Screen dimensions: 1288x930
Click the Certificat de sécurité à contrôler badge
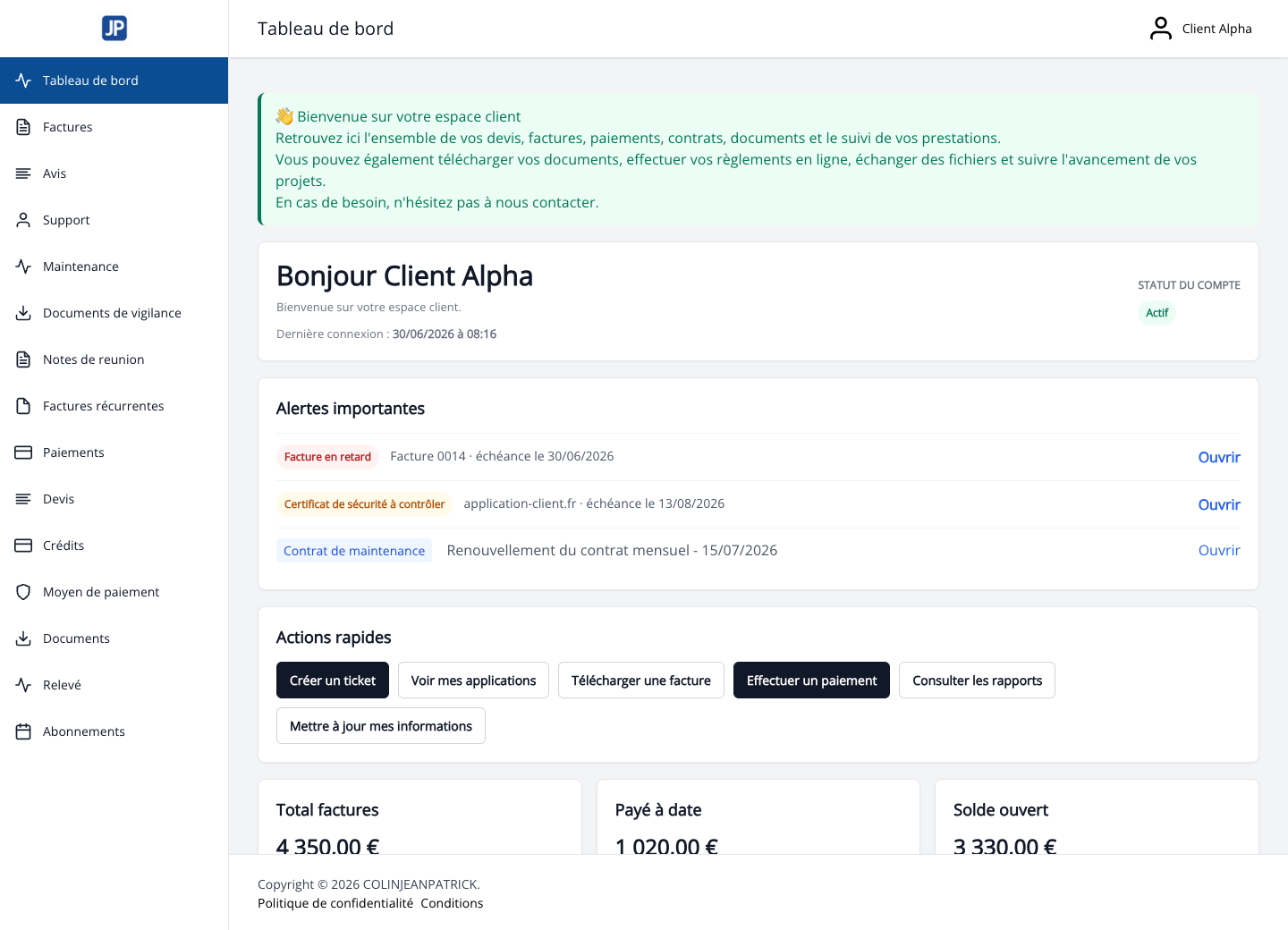[364, 504]
